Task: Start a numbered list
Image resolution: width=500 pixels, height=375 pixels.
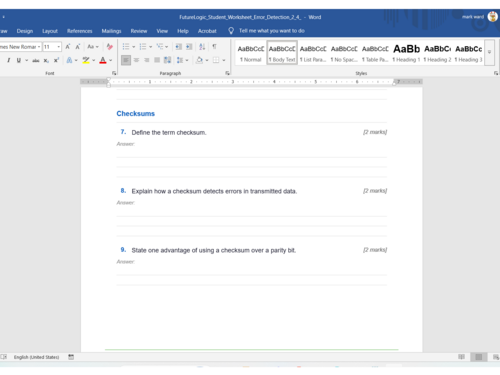Action: 143,47
